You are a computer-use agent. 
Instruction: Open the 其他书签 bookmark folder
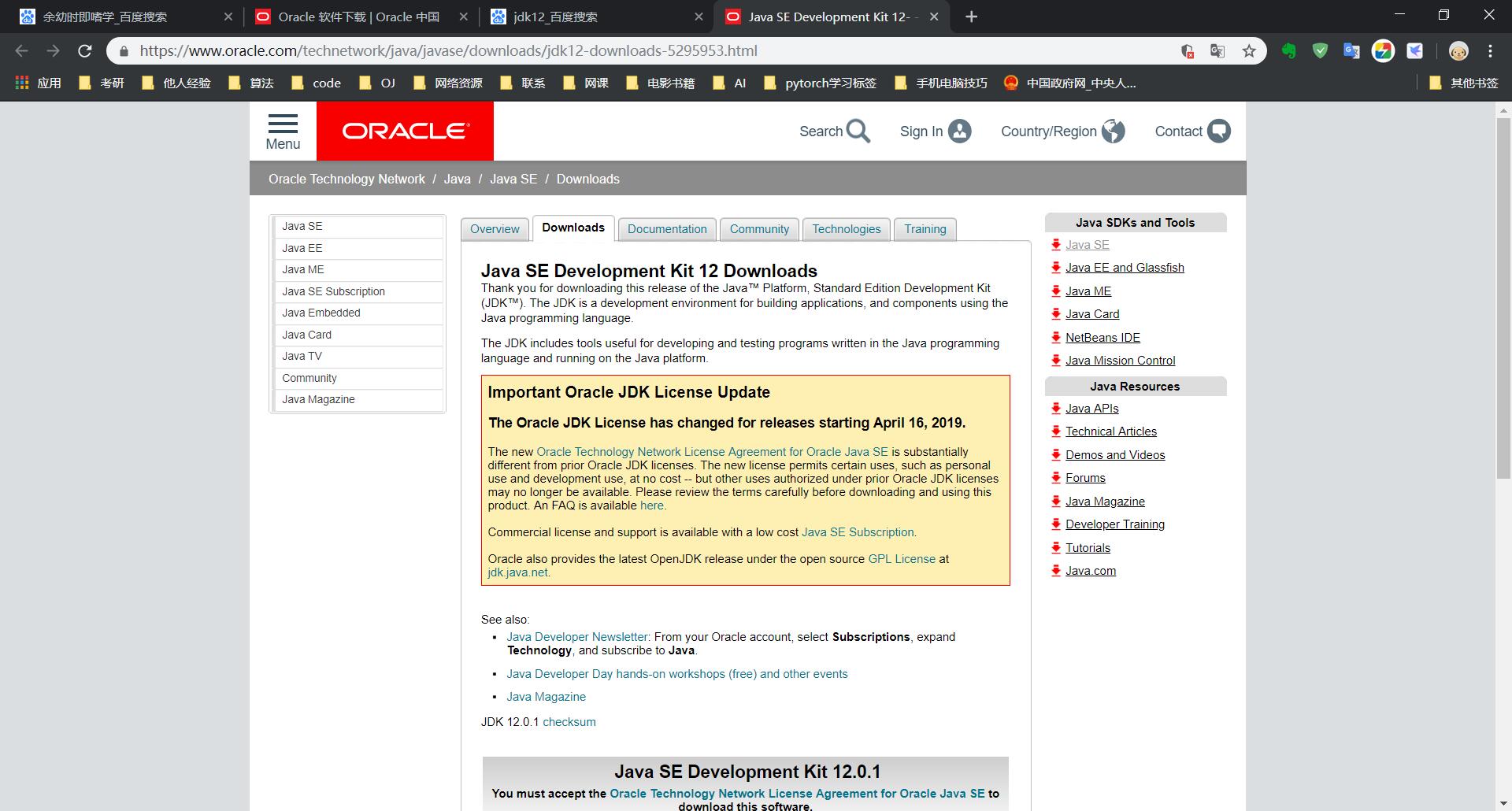(x=1463, y=83)
